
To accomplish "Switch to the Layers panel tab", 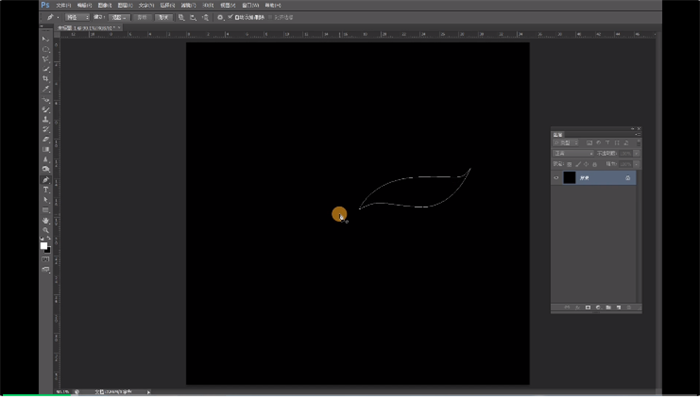I will point(558,135).
